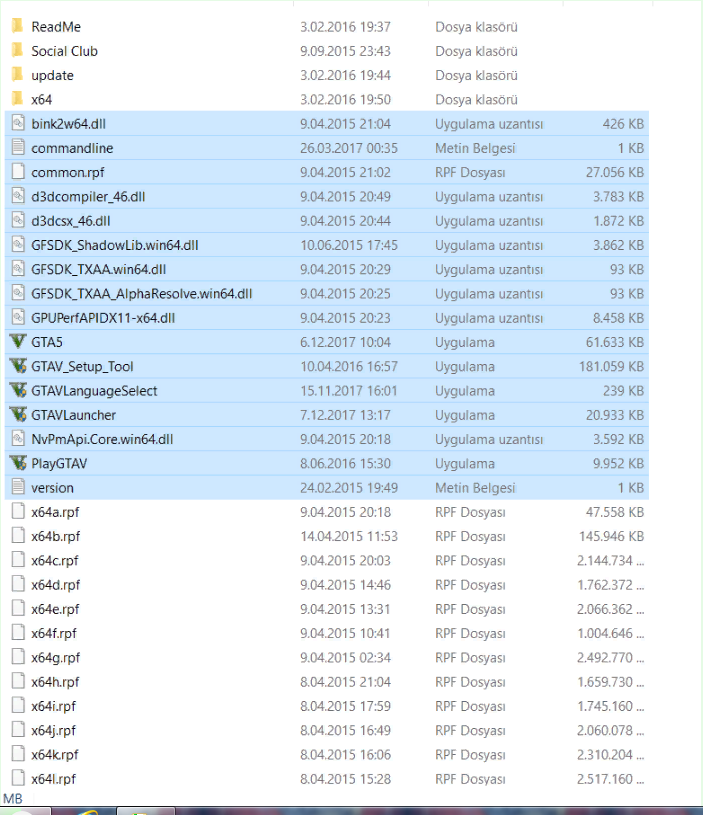This screenshot has height=815, width=703.
Task: Click the GPUPerfAPIDX11-x64.dll icon
Action: click(18, 317)
